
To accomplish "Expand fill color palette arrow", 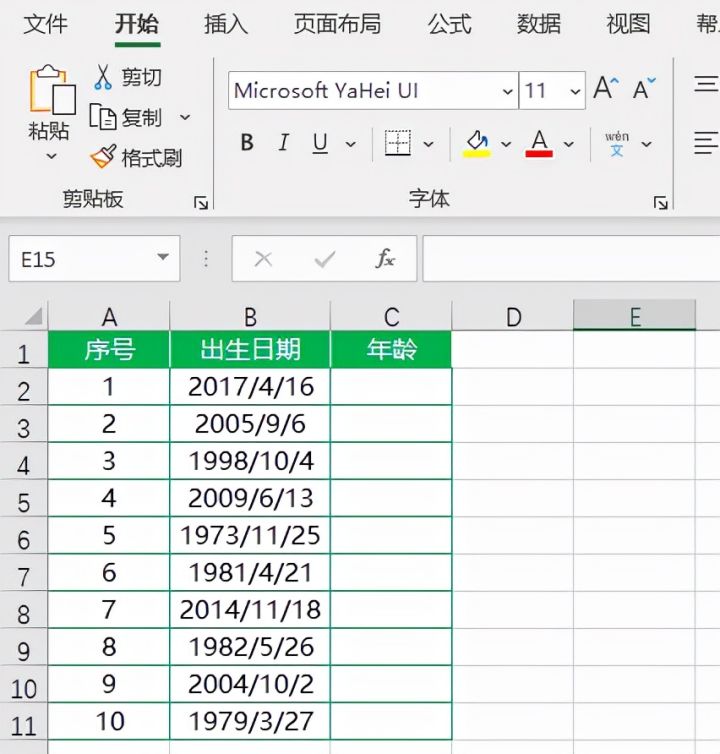I will [506, 144].
